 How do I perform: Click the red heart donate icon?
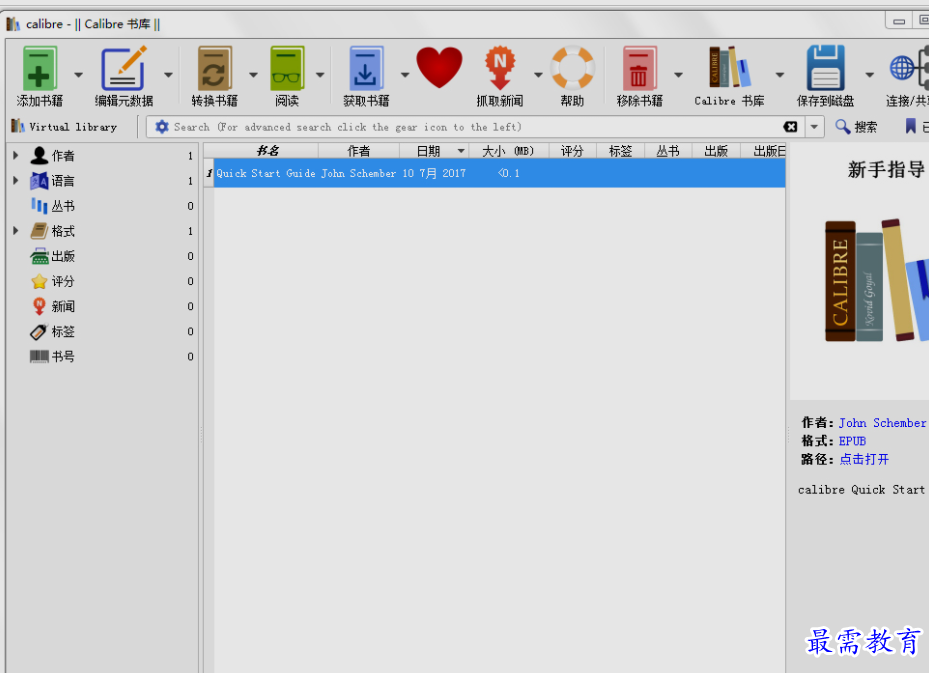tap(439, 68)
